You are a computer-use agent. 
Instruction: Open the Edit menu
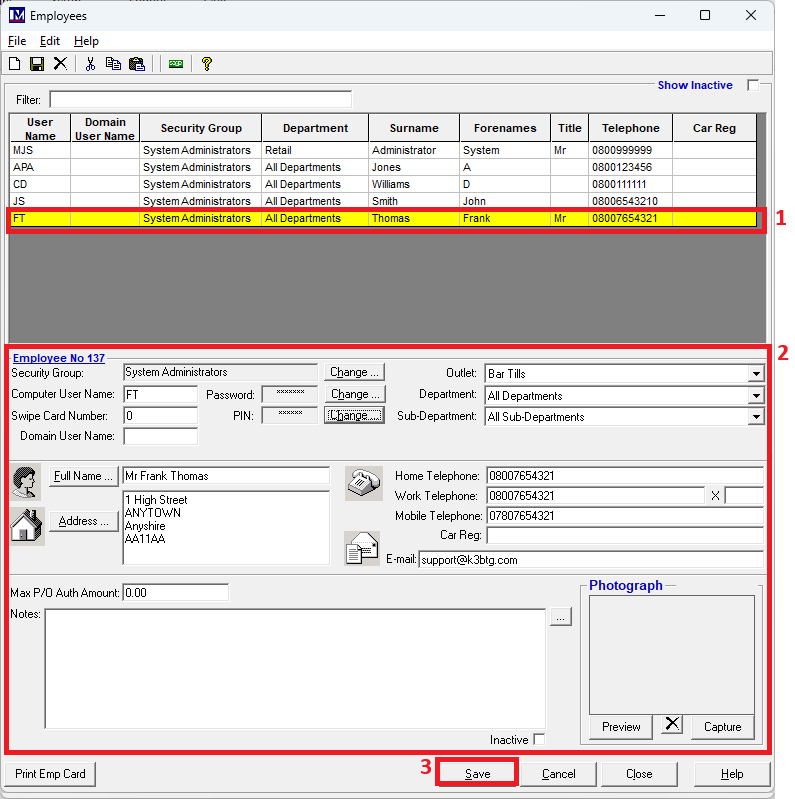(x=50, y=41)
